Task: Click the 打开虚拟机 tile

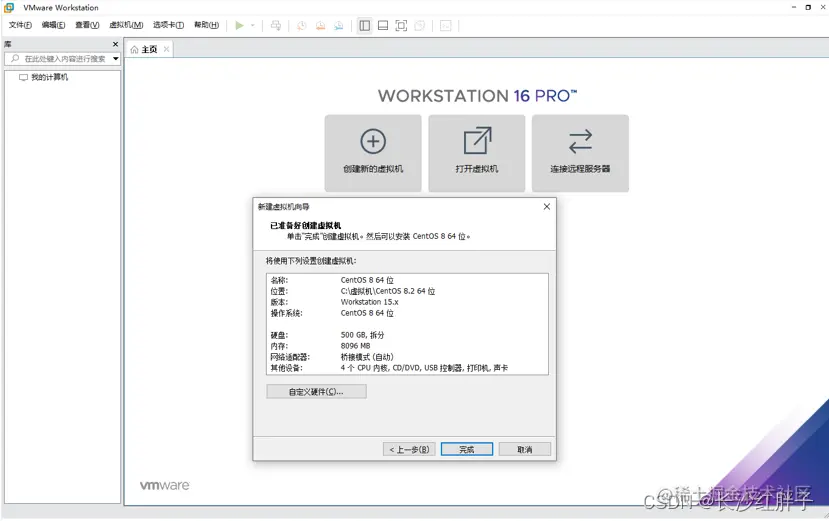Action: (477, 153)
